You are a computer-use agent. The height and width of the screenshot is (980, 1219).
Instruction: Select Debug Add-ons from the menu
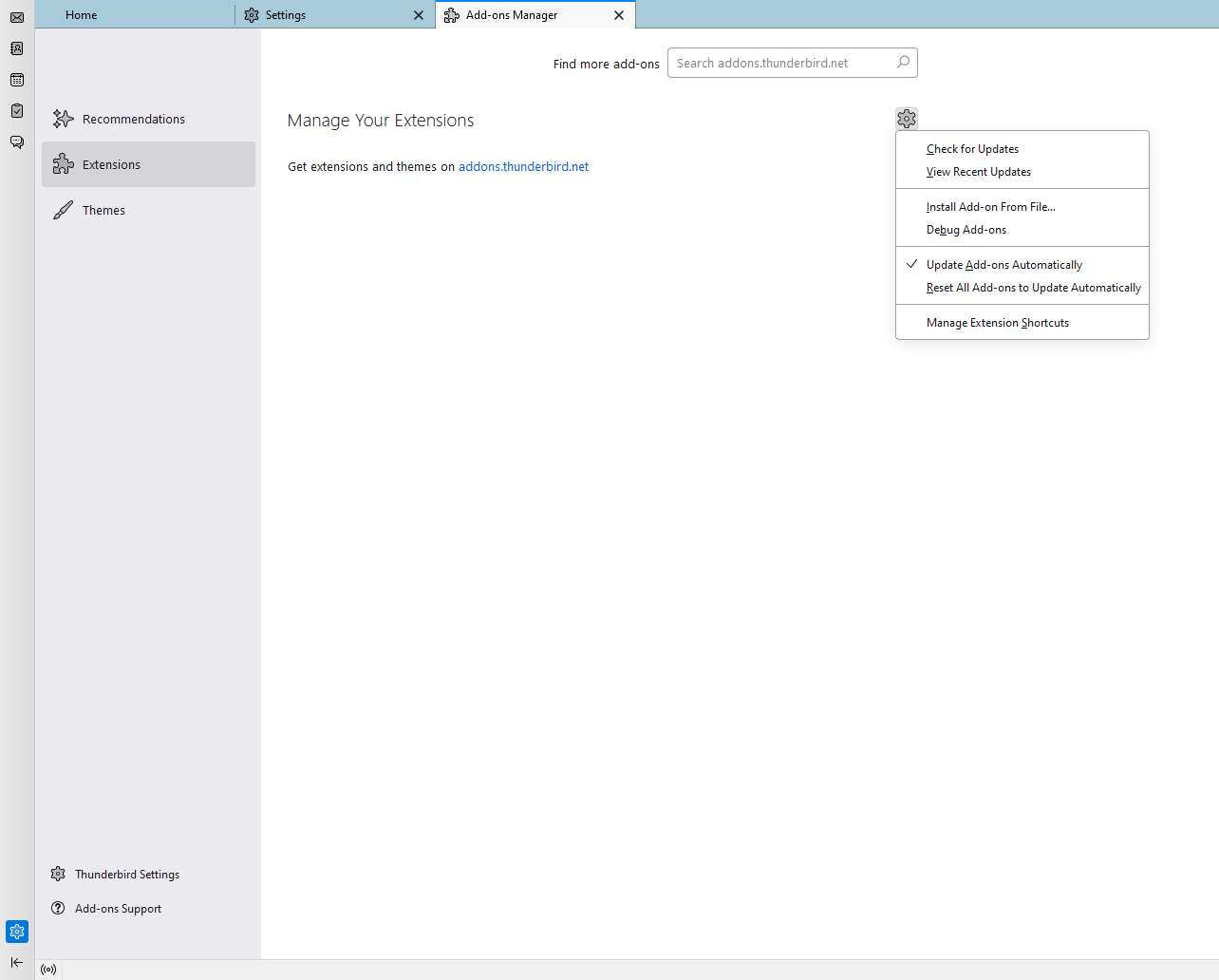966,230
